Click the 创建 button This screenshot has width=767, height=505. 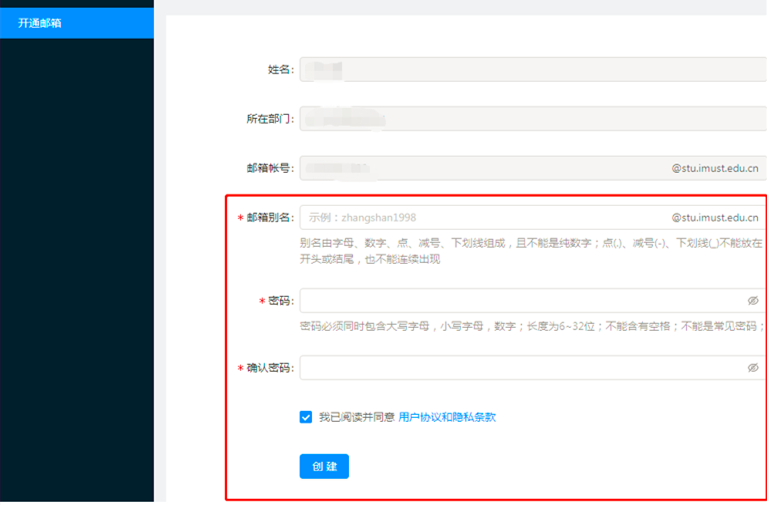pos(324,466)
